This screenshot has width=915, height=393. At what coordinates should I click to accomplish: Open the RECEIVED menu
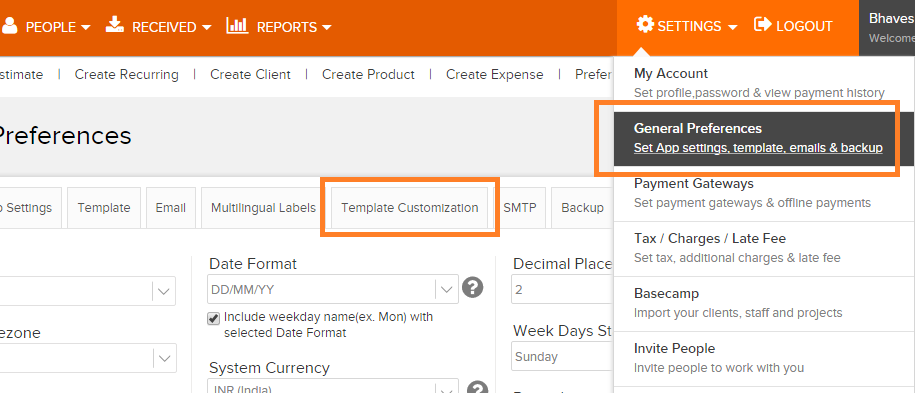(158, 27)
